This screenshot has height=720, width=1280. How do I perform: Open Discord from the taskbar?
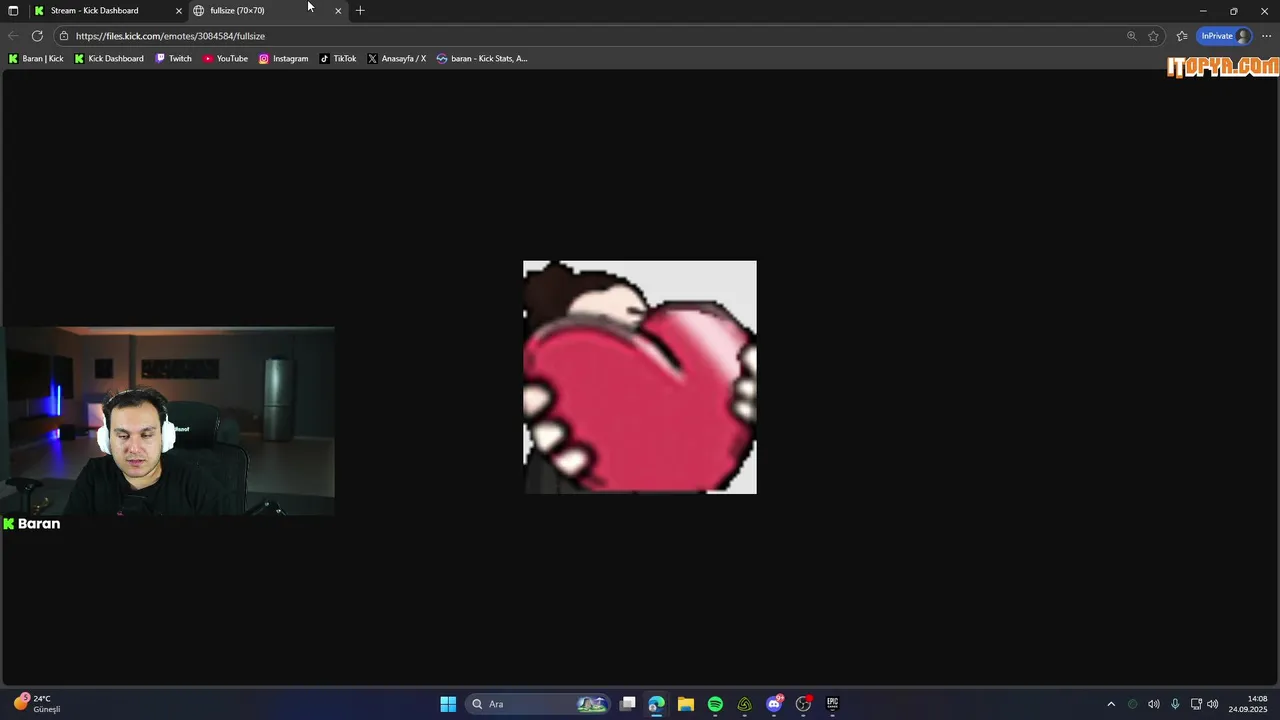[x=774, y=704]
